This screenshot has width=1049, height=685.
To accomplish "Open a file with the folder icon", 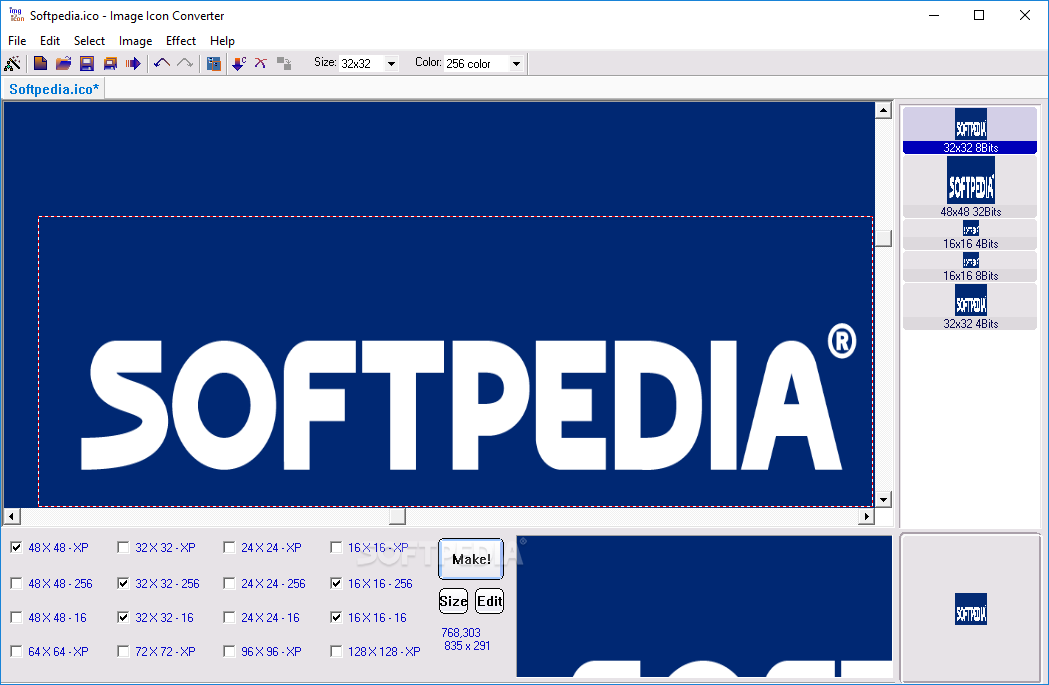I will click(x=63, y=64).
